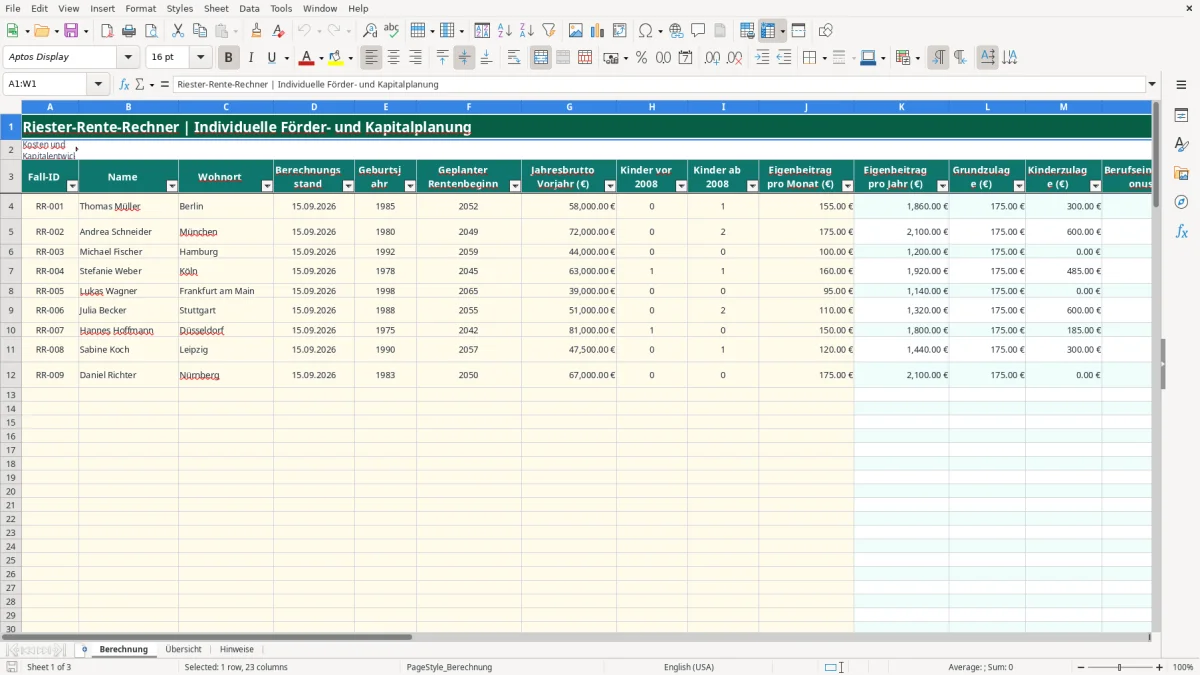Click the zoom out minus button
Image resolution: width=1200 pixels, height=675 pixels.
1080,667
